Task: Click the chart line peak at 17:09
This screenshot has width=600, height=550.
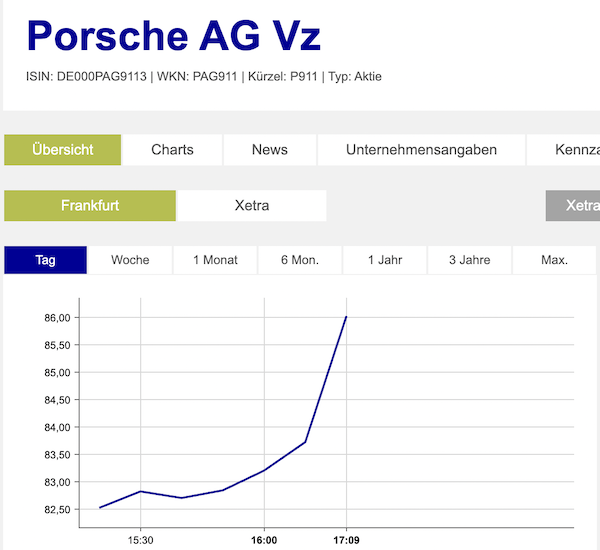Action: [x=346, y=317]
